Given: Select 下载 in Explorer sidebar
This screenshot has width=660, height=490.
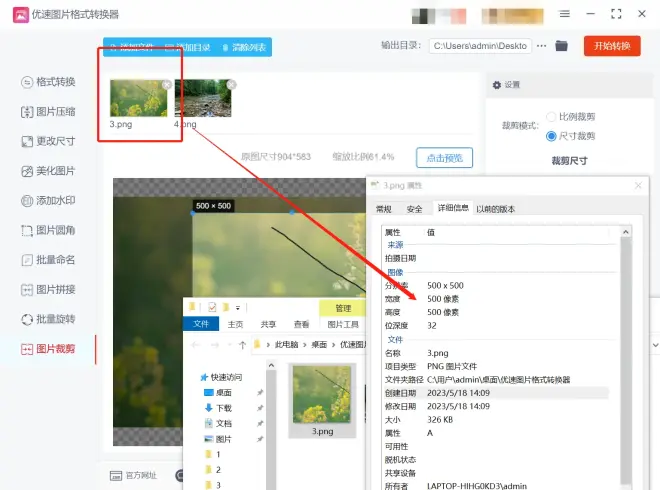Looking at the screenshot, I should (218, 408).
